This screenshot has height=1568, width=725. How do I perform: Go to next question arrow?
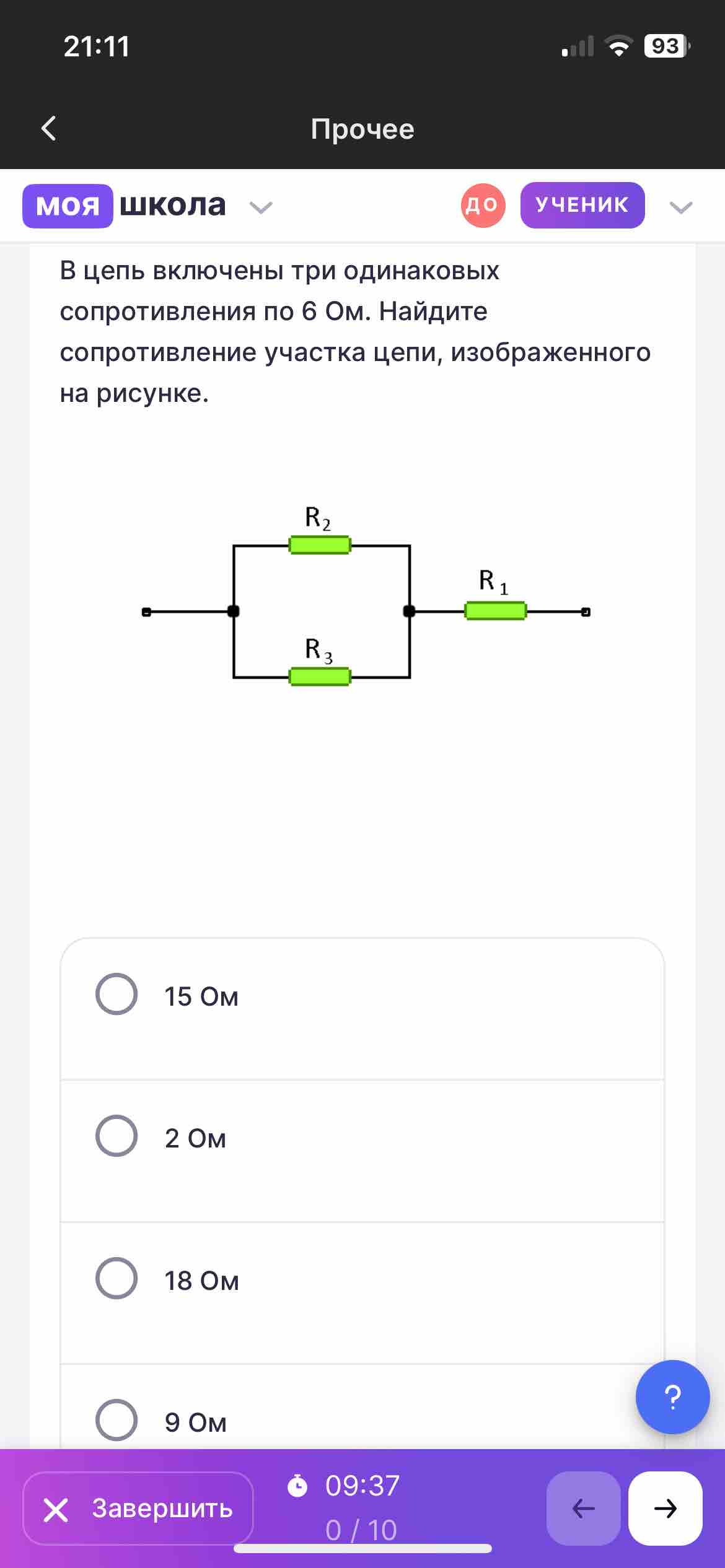coord(665,1508)
